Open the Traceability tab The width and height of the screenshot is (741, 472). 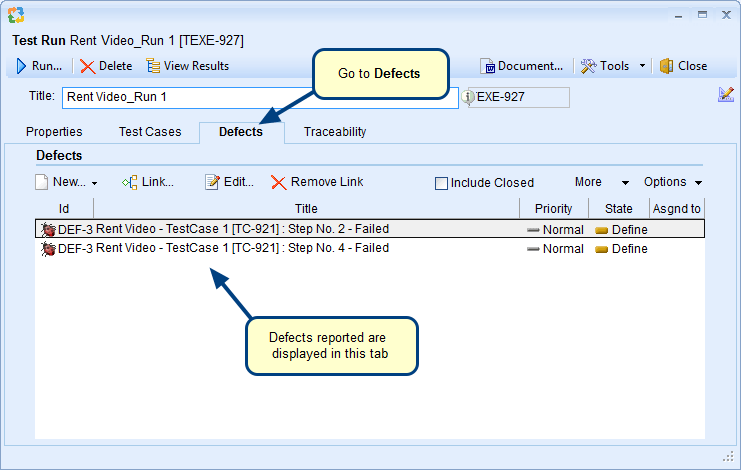(335, 132)
